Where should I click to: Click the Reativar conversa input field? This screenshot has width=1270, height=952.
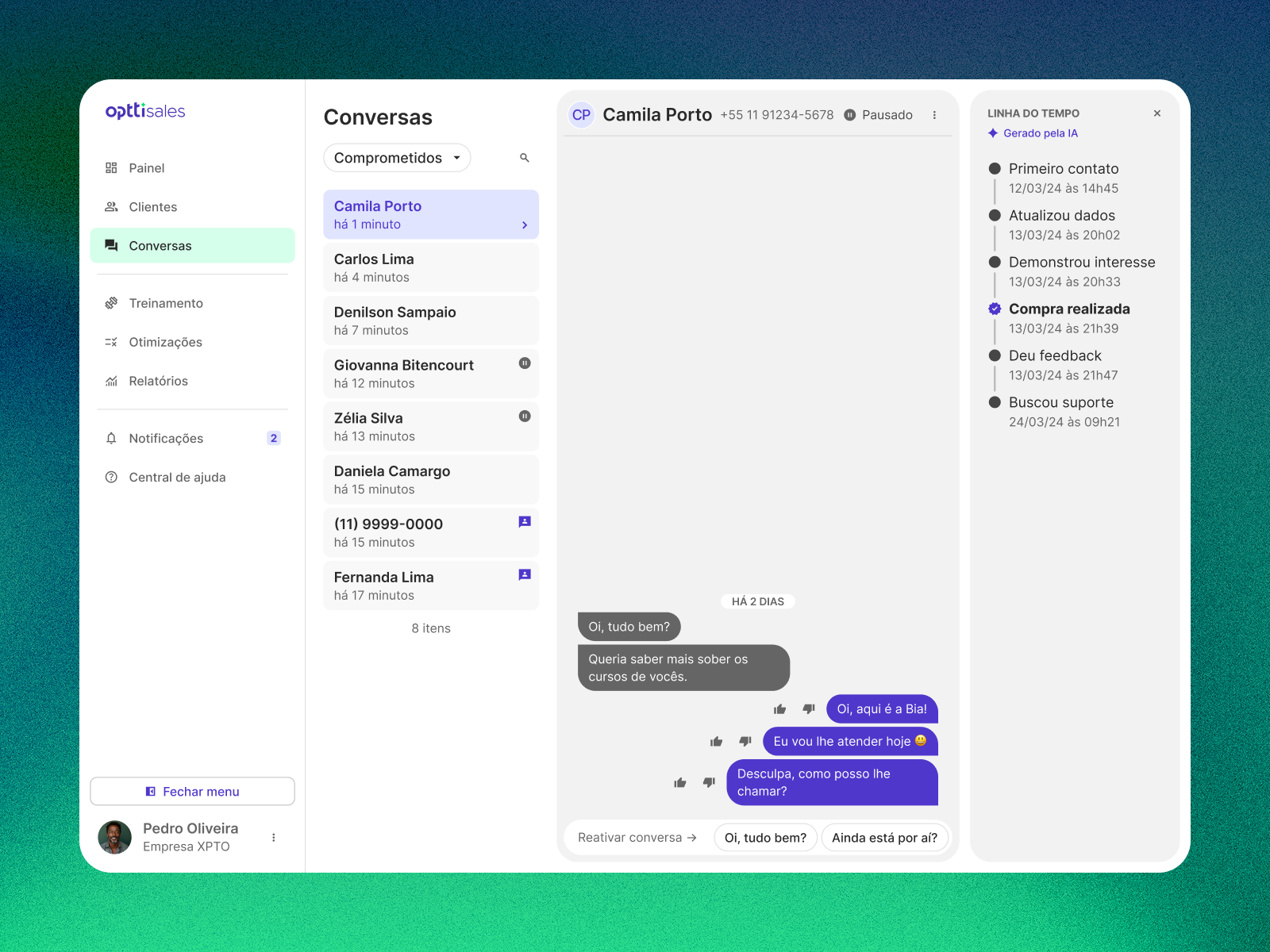click(x=637, y=838)
